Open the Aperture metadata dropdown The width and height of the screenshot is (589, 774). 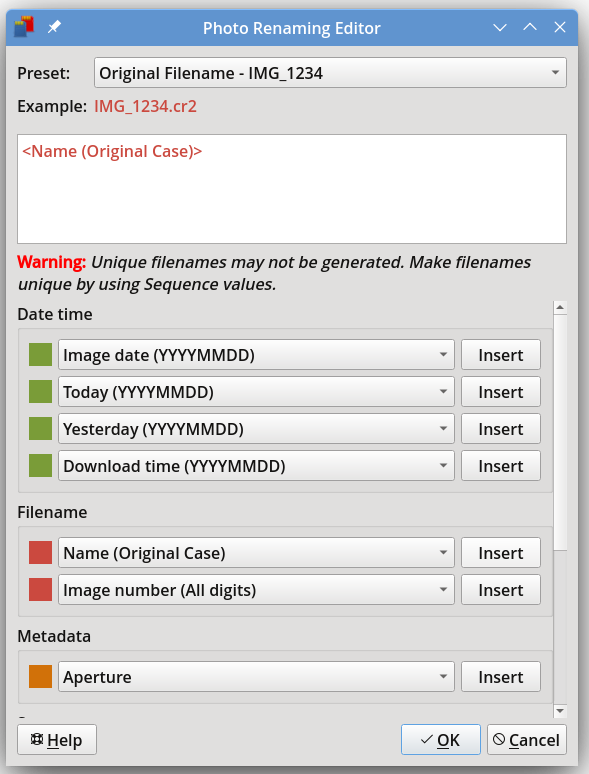[256, 677]
